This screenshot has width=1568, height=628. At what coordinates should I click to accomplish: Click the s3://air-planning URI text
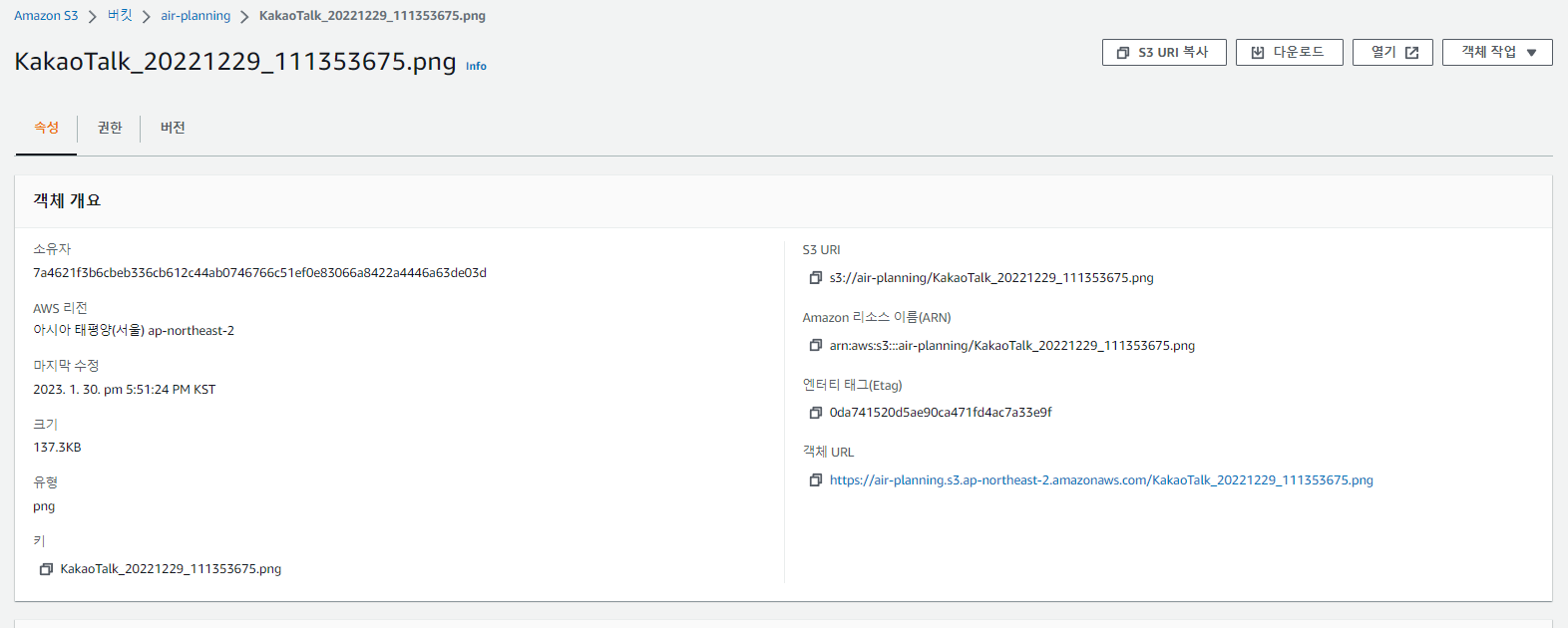coord(991,278)
